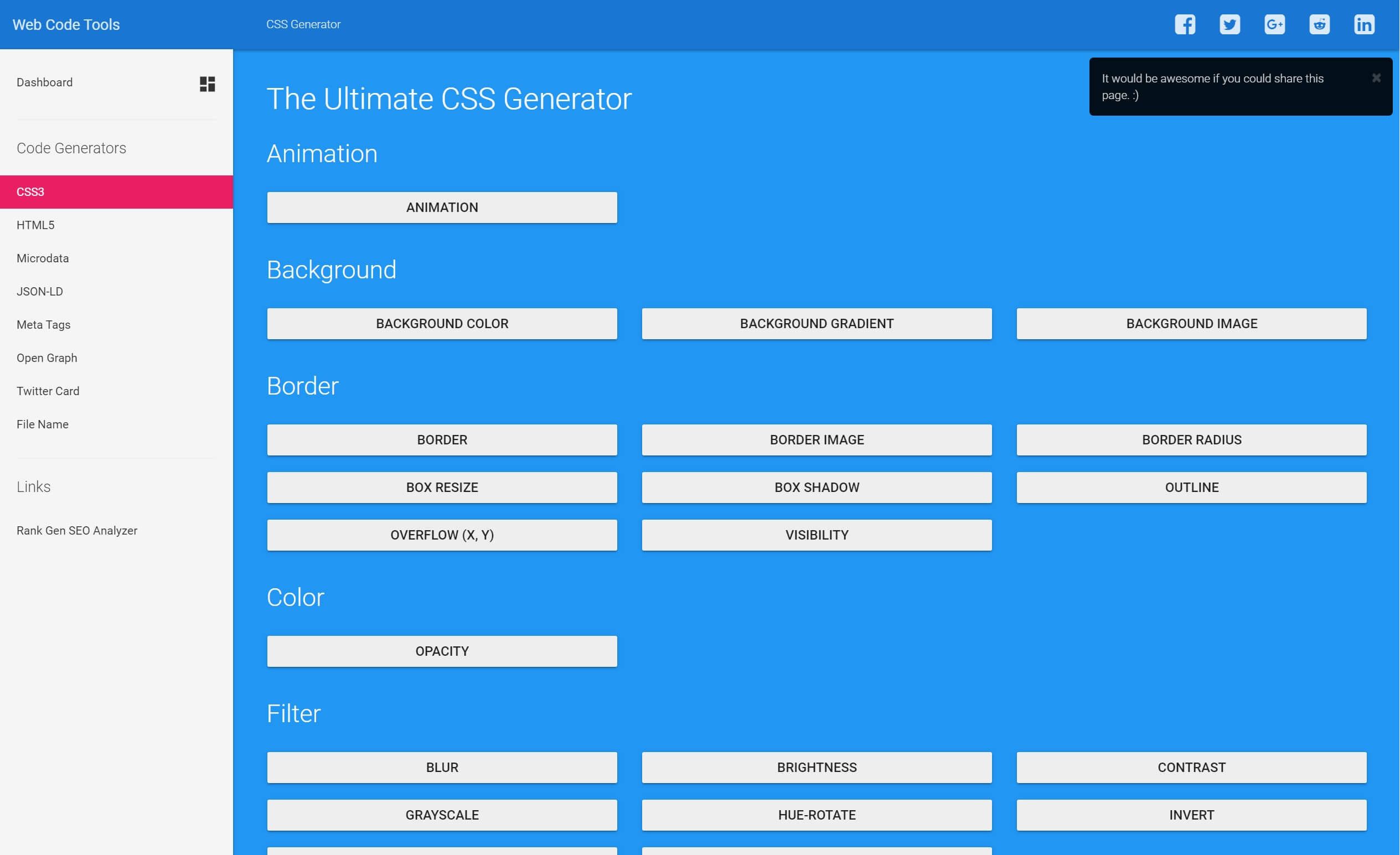
Task: Select the JSON-LD sidebar entry
Action: 39,291
